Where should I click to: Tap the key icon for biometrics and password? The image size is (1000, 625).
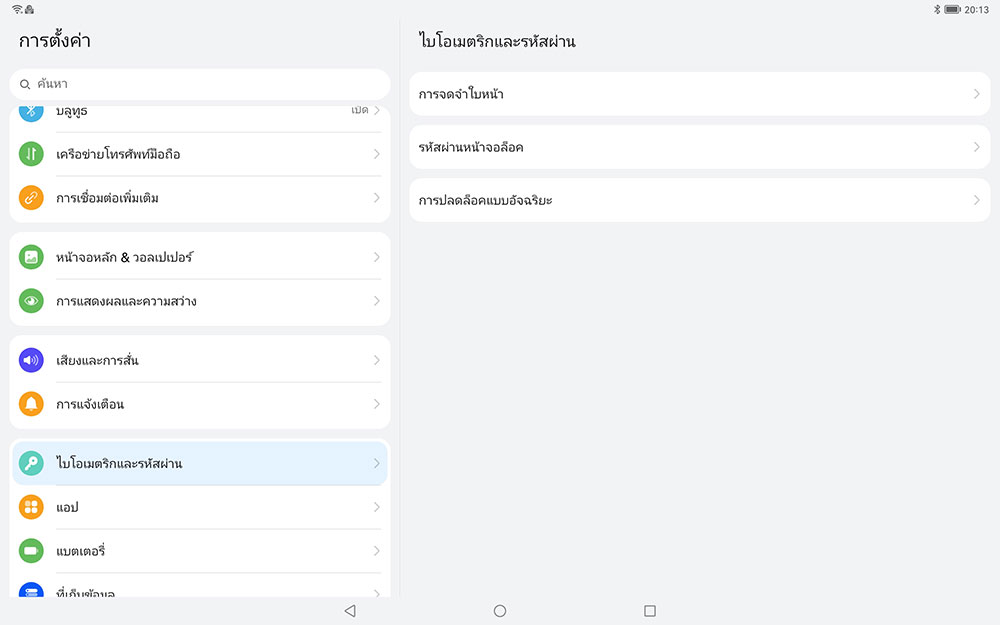(31, 463)
